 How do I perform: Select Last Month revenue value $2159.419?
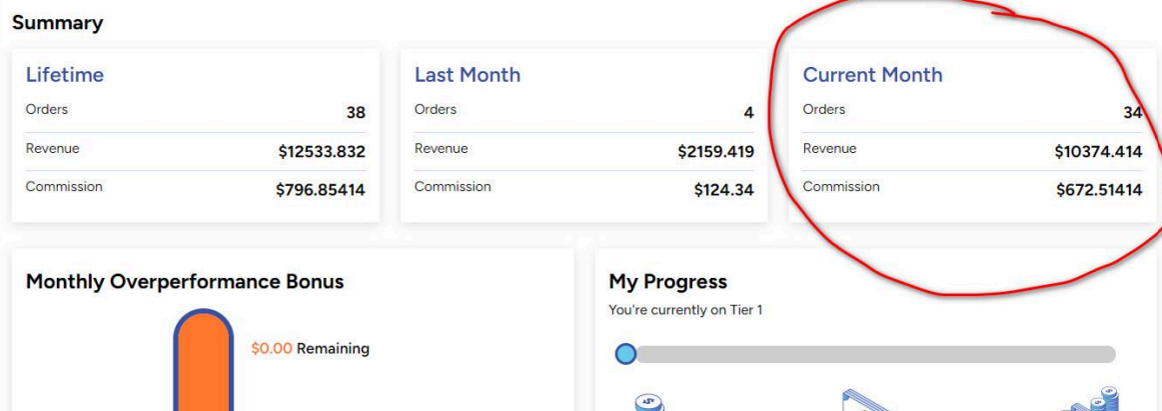pyautogui.click(x=715, y=152)
